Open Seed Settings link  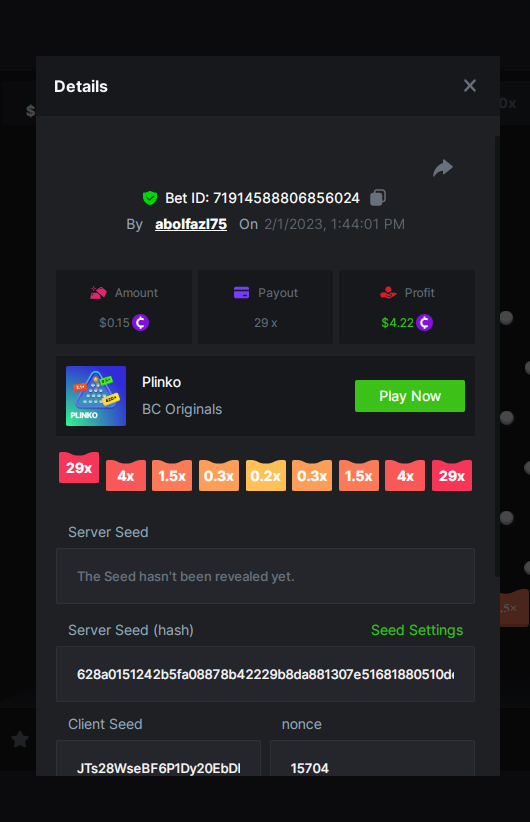tap(417, 630)
